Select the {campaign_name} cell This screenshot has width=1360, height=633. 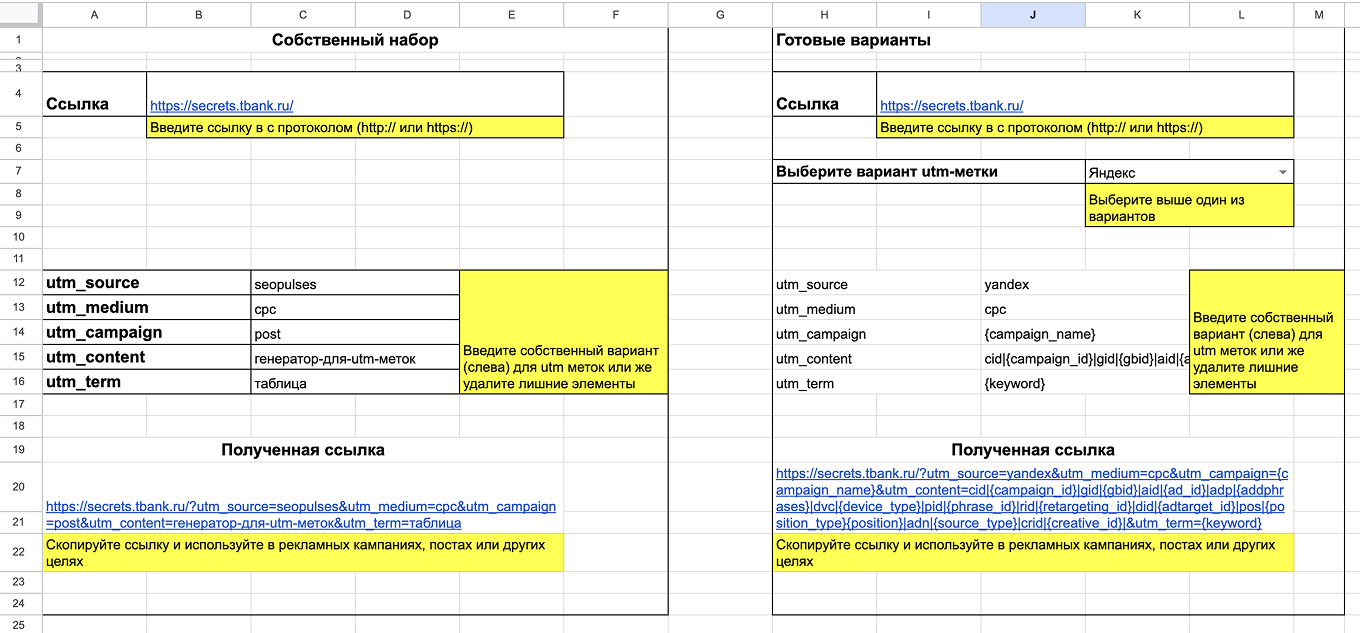[x=1085, y=334]
